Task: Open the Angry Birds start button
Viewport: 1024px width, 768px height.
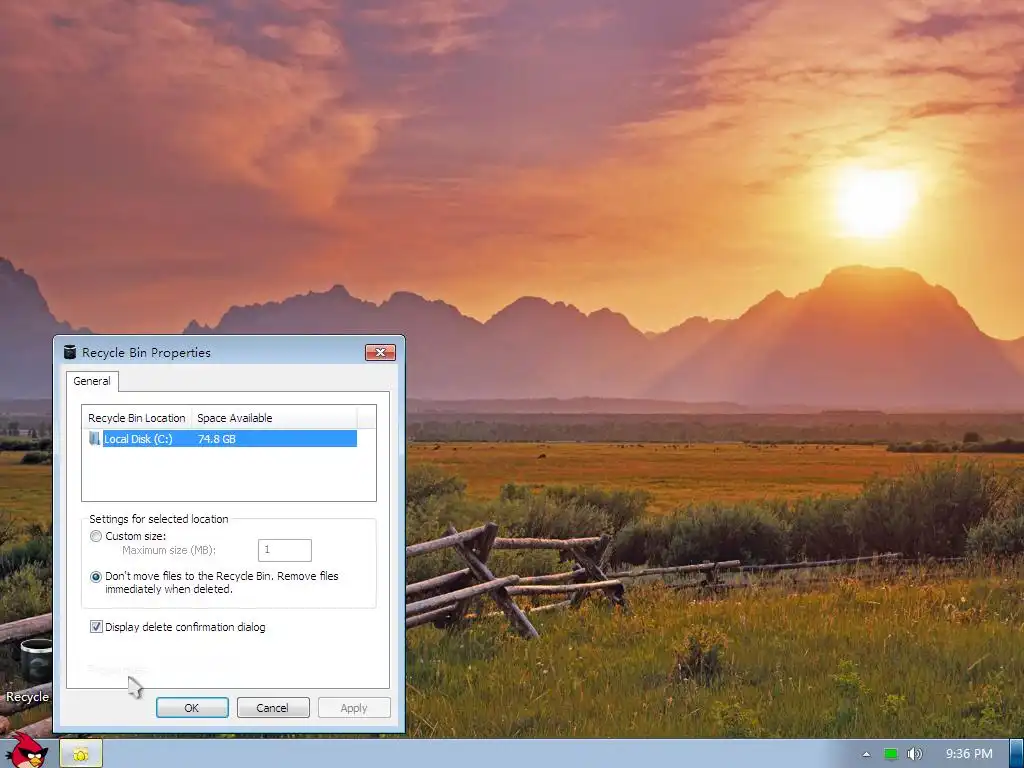Action: click(x=26, y=751)
